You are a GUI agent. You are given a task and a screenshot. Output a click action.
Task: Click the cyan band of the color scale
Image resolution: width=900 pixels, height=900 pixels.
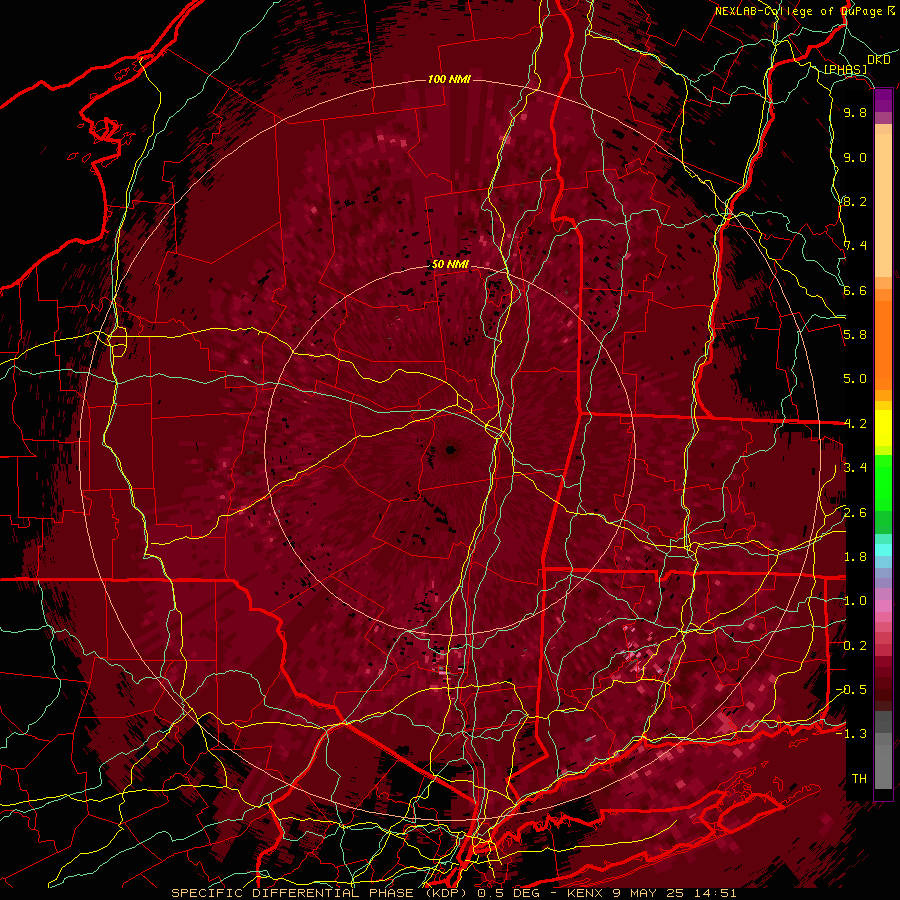(883, 550)
